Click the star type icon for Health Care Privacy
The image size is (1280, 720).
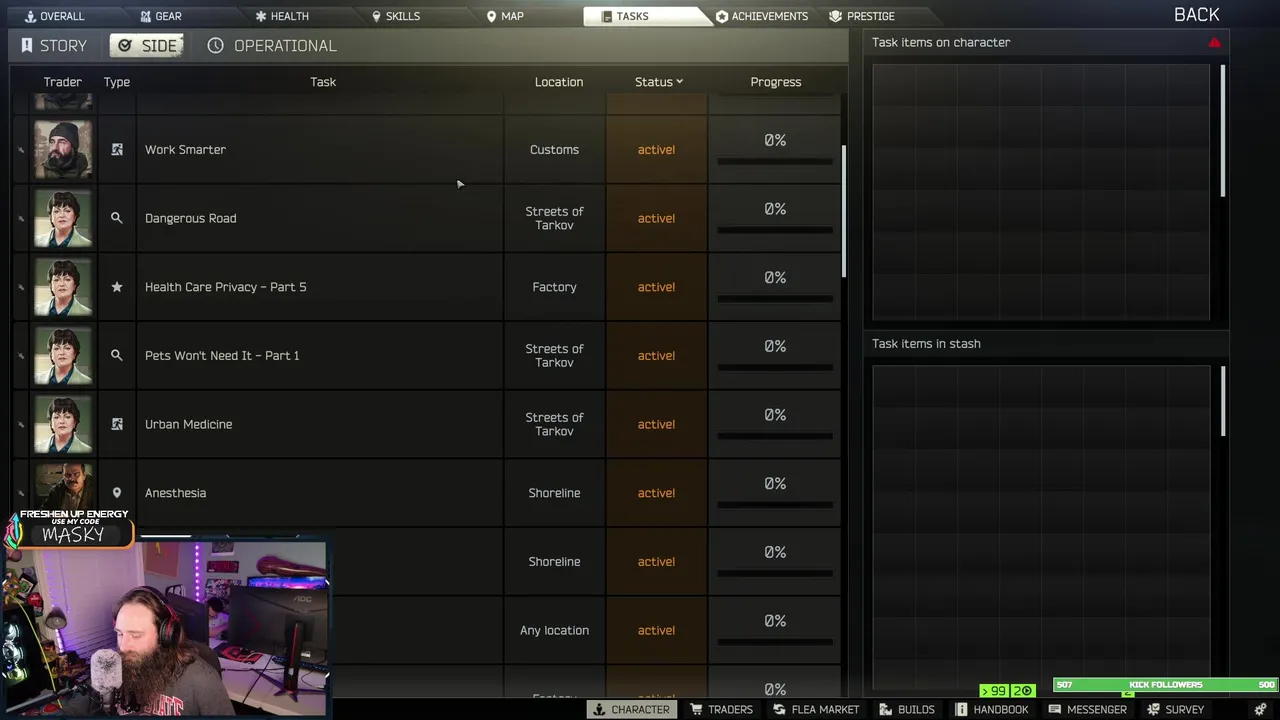coord(117,287)
